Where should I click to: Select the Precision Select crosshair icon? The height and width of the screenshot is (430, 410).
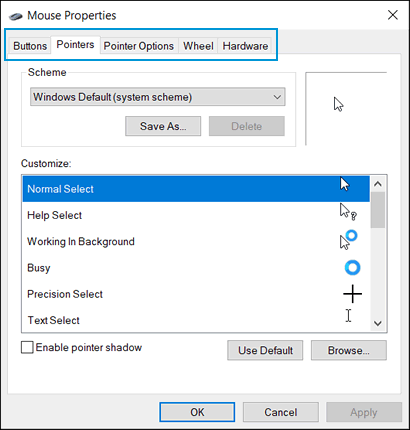pos(352,294)
